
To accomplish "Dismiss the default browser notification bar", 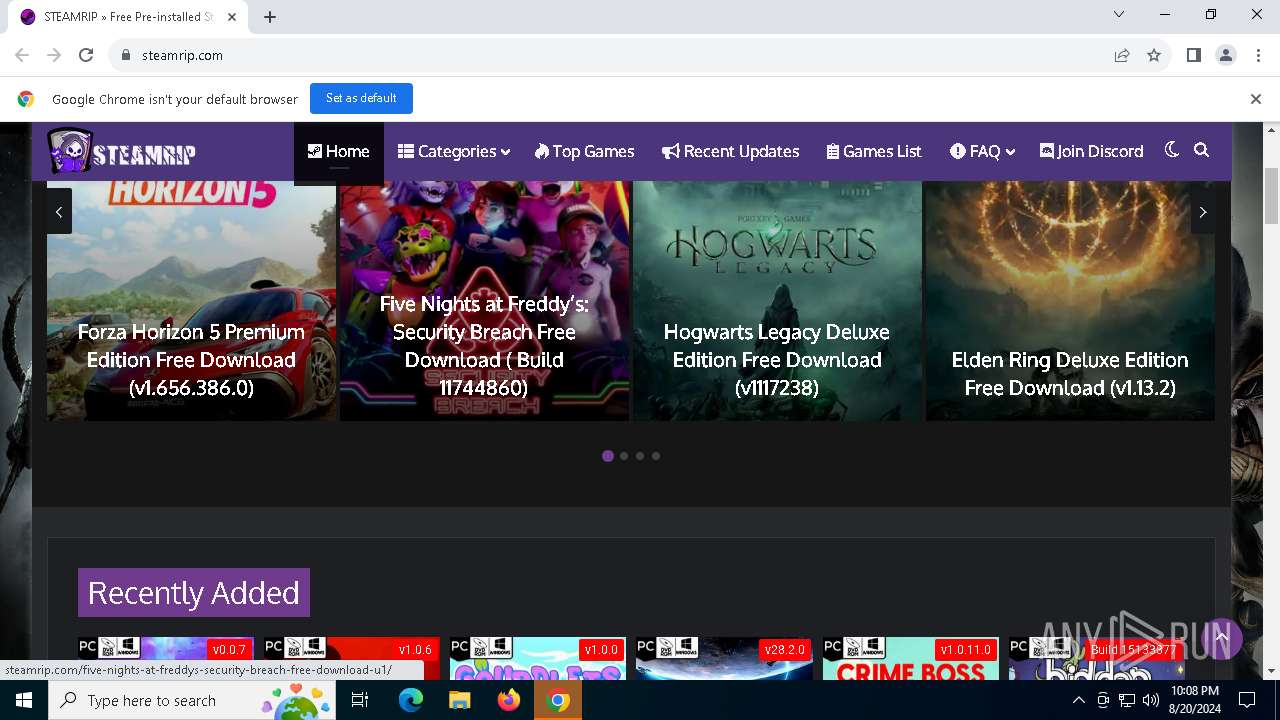I will click(x=1256, y=99).
